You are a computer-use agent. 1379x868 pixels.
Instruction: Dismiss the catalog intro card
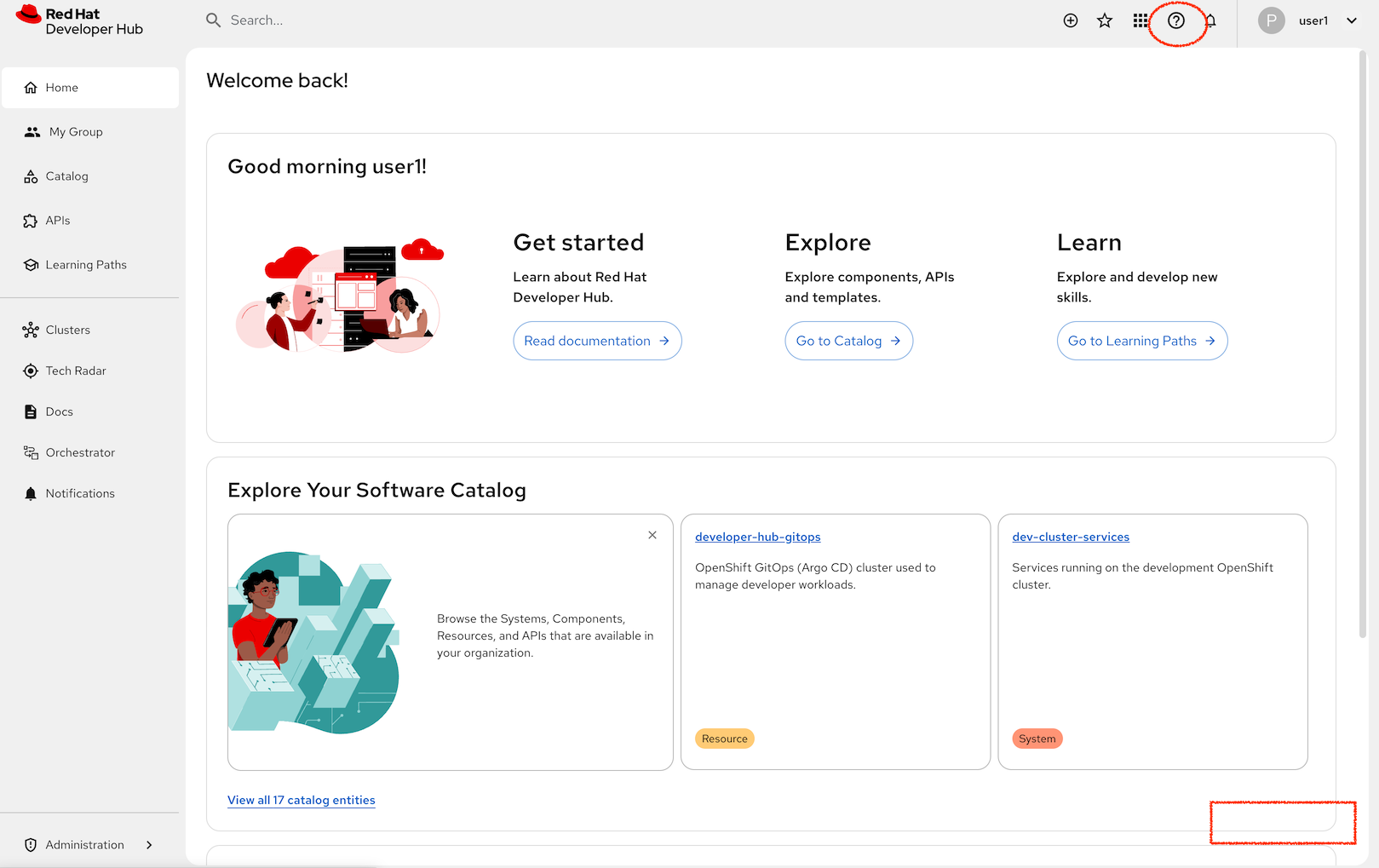coord(652,535)
